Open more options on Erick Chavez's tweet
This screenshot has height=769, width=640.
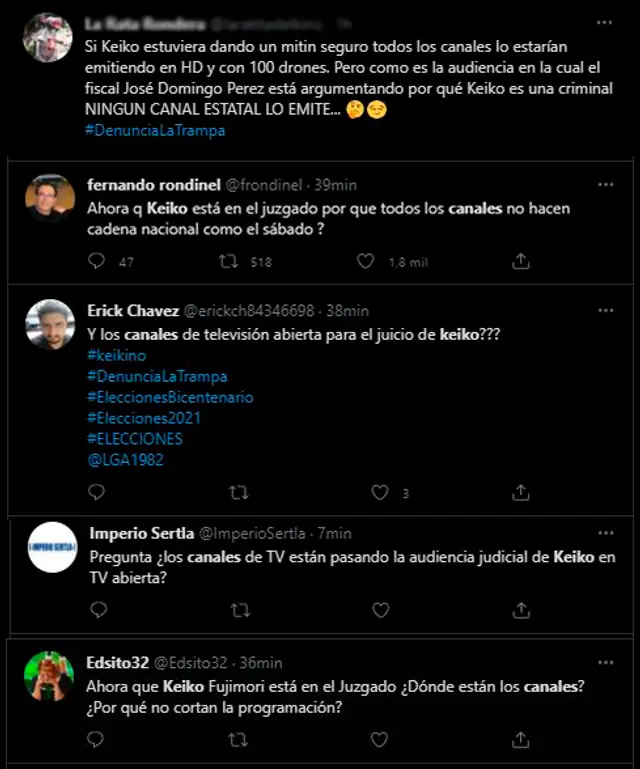click(x=606, y=310)
